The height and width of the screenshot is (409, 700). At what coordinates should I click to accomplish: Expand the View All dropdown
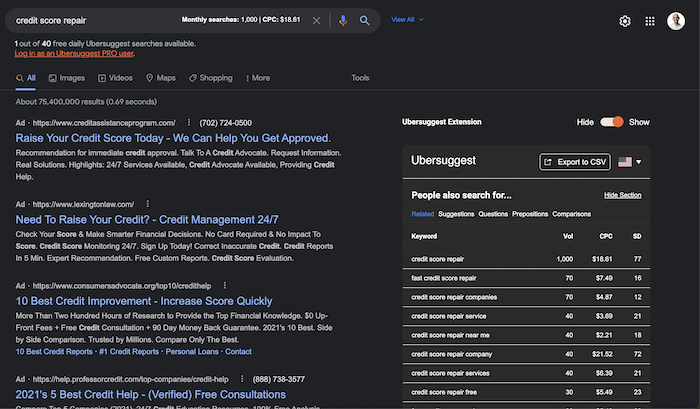tap(407, 20)
